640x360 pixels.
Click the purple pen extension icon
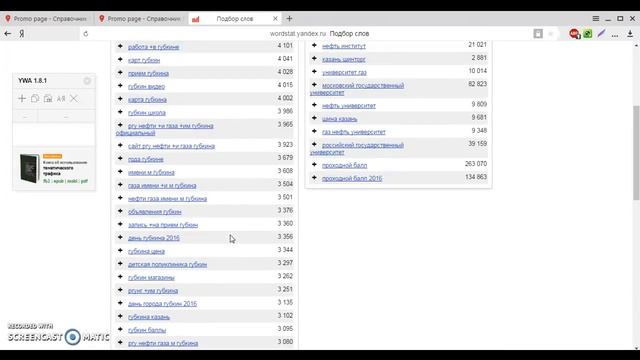(x=601, y=34)
